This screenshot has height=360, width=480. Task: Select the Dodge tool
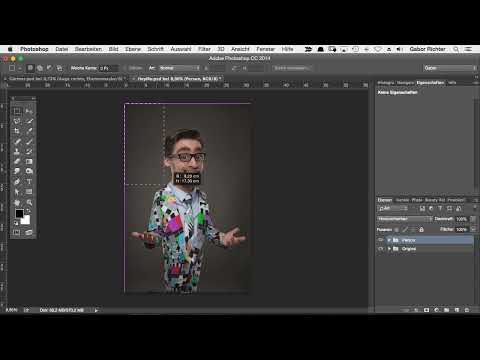point(29,171)
